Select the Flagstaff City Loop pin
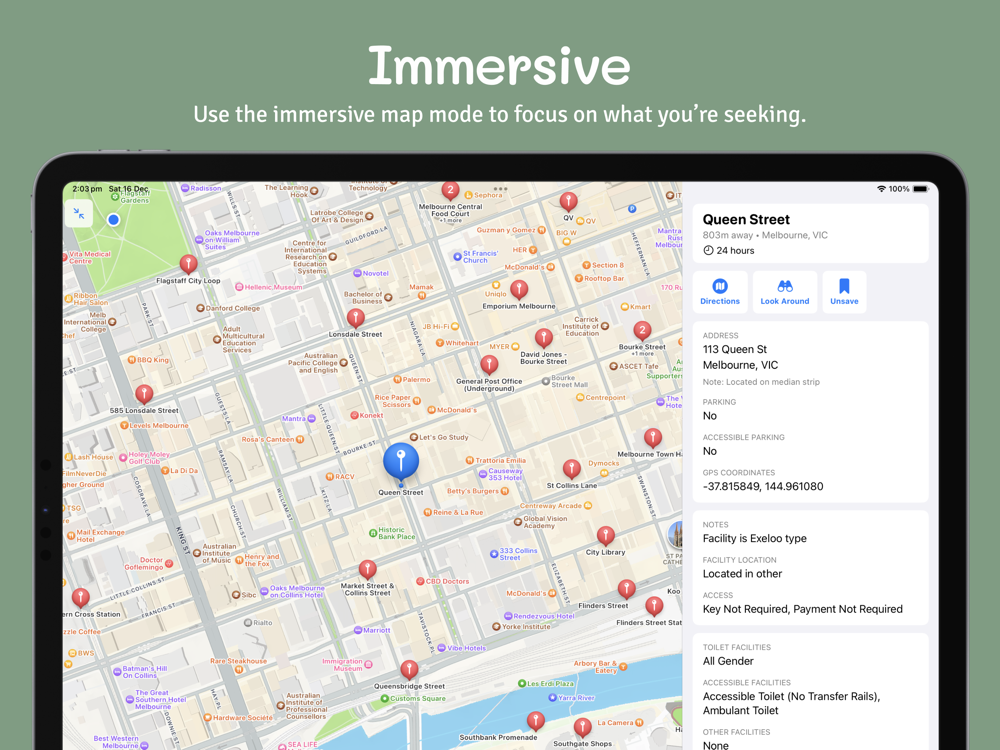 pyautogui.click(x=188, y=263)
